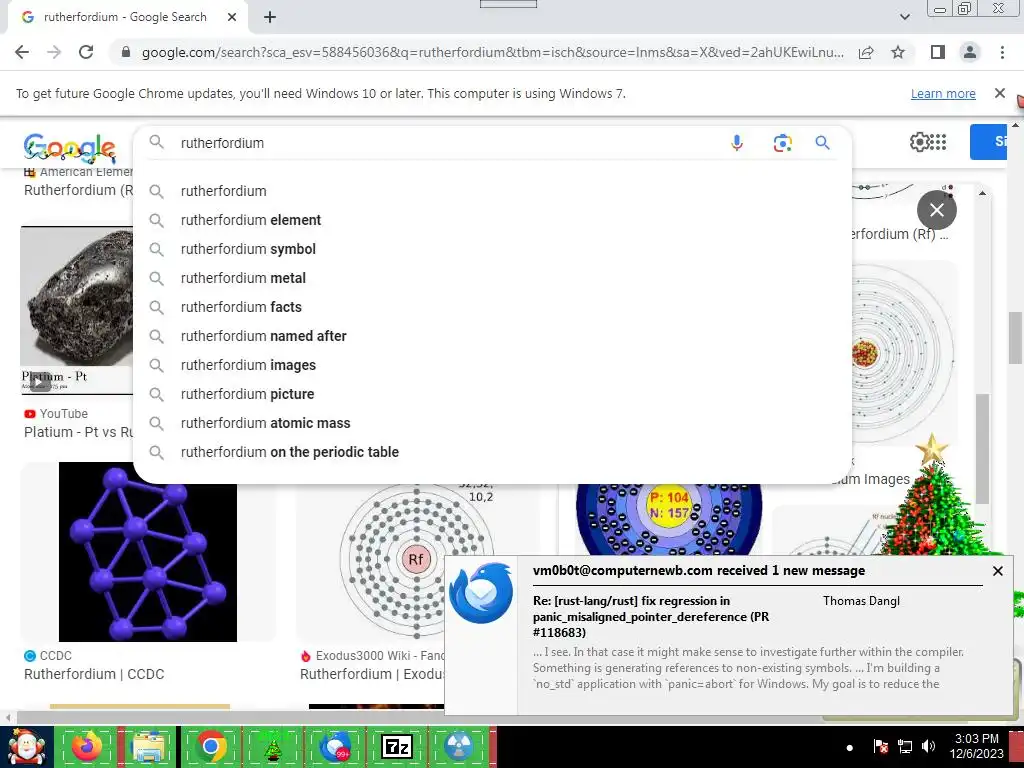The width and height of the screenshot is (1024, 768).
Task: Open the Santa Start button
Action: click(x=26, y=747)
